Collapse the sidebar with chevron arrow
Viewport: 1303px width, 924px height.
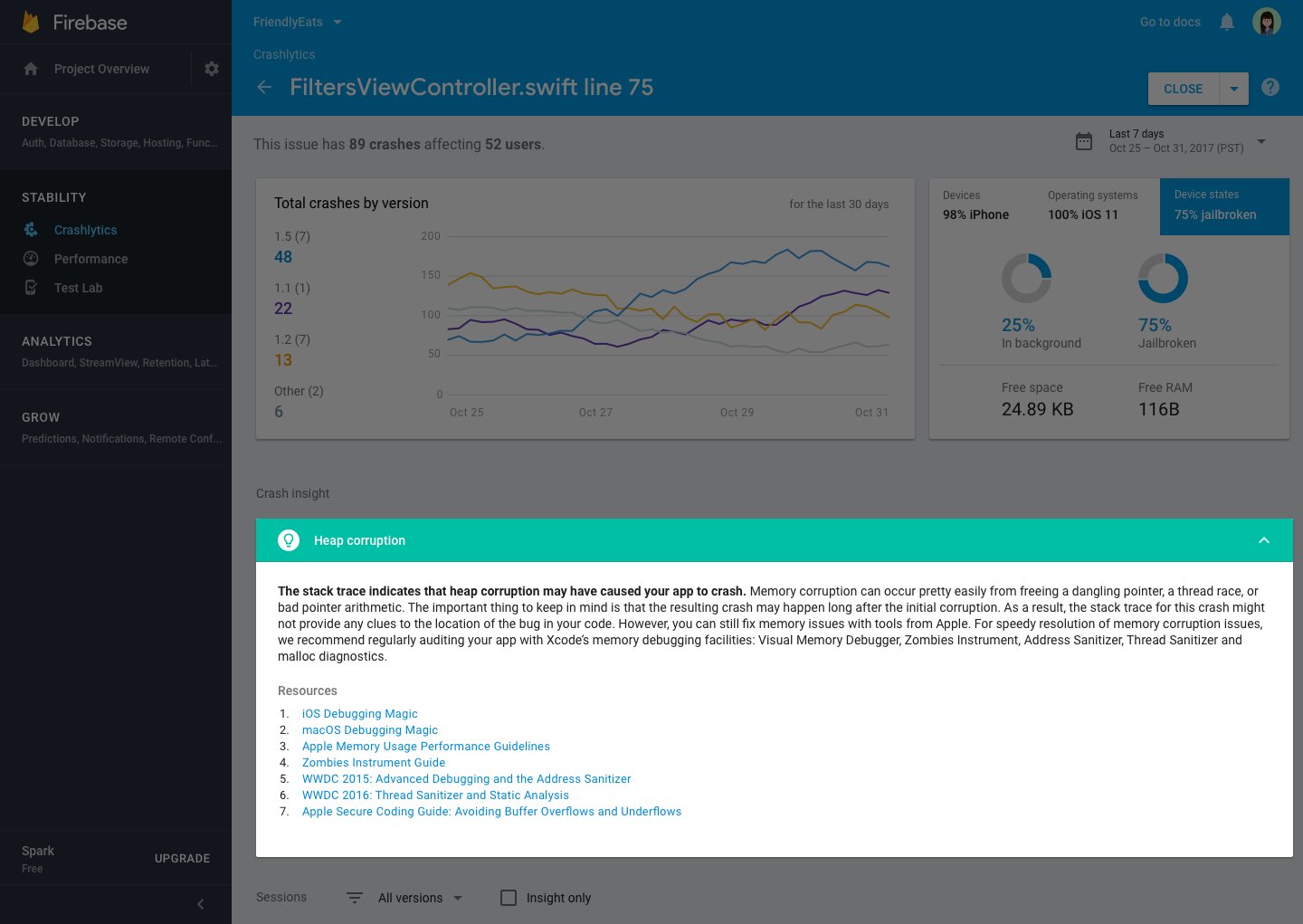(x=200, y=904)
